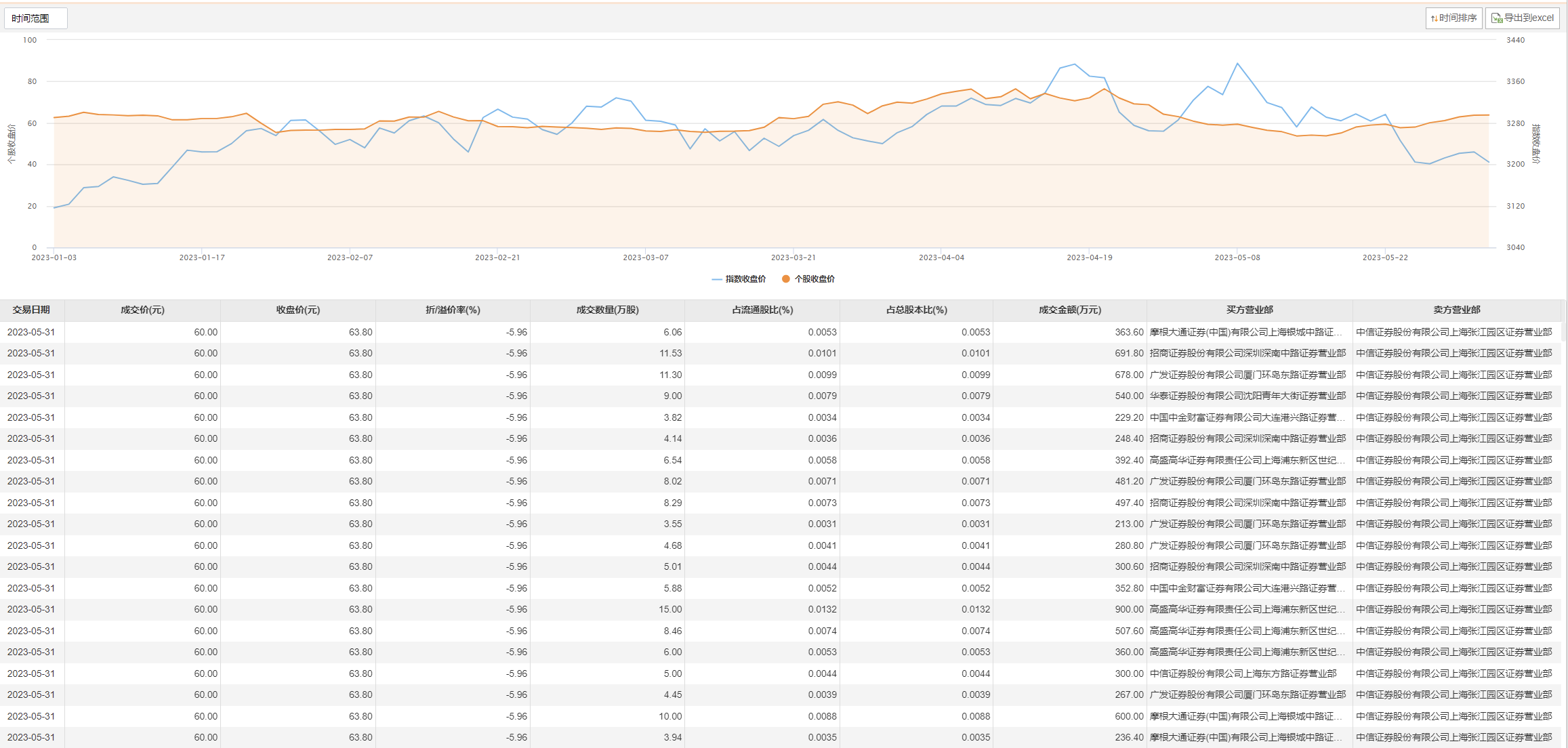Viewport: 1568px width, 748px height.
Task: Click the blue index peak near 2023-05-08
Action: 1237,64
